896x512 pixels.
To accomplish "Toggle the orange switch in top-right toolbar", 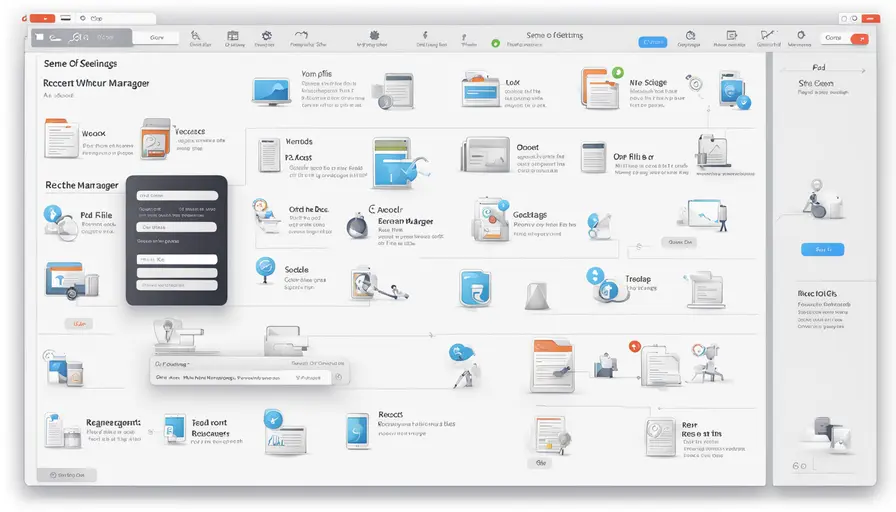I will pyautogui.click(x=858, y=38).
